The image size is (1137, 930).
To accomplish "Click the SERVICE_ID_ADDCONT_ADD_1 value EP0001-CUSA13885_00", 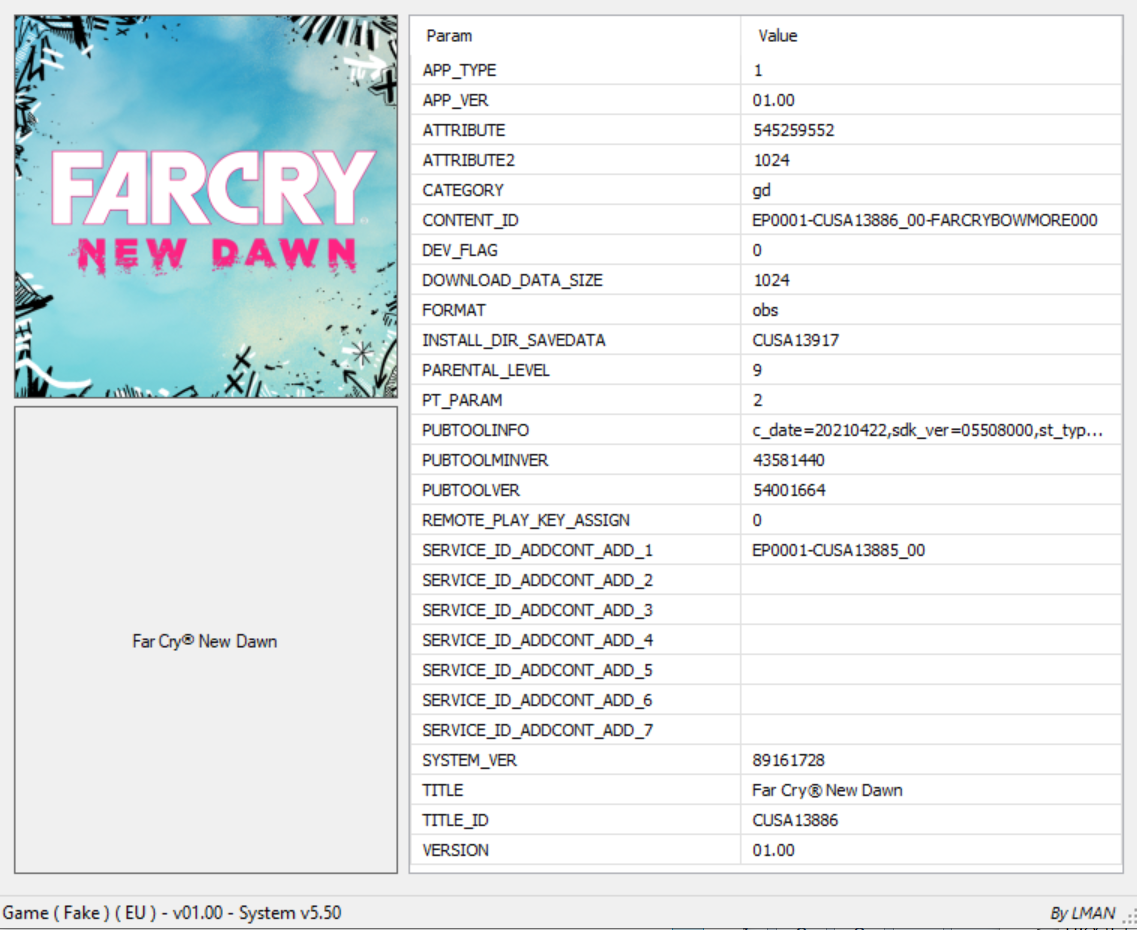I will click(x=838, y=550).
